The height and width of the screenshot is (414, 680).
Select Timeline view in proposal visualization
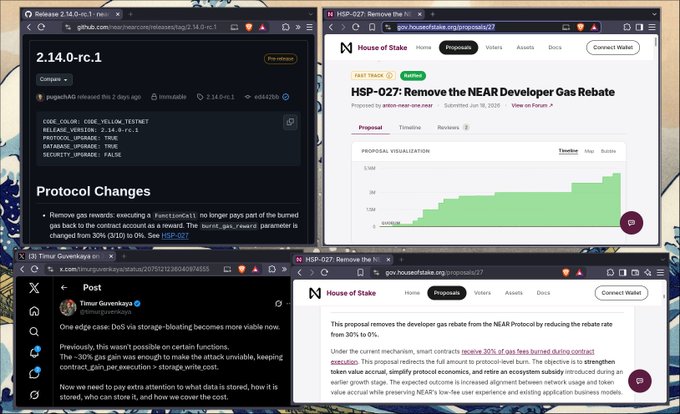pos(568,151)
